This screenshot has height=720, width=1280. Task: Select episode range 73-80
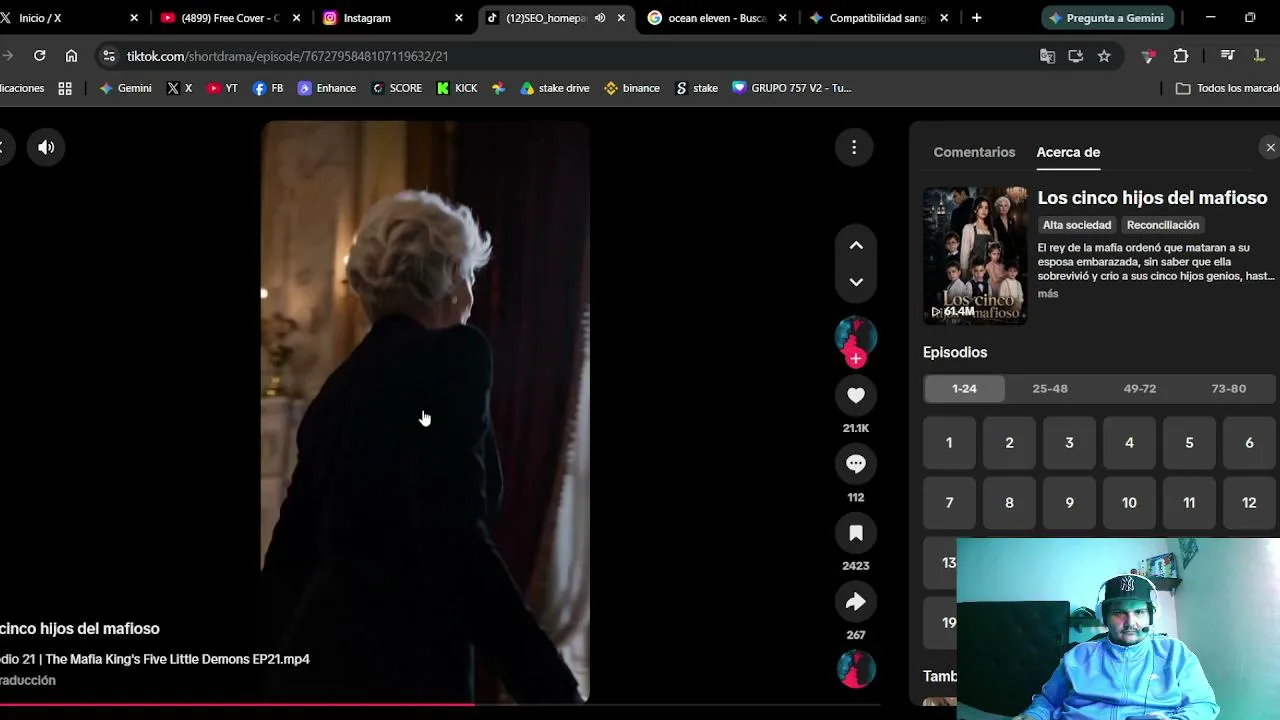pos(1229,388)
